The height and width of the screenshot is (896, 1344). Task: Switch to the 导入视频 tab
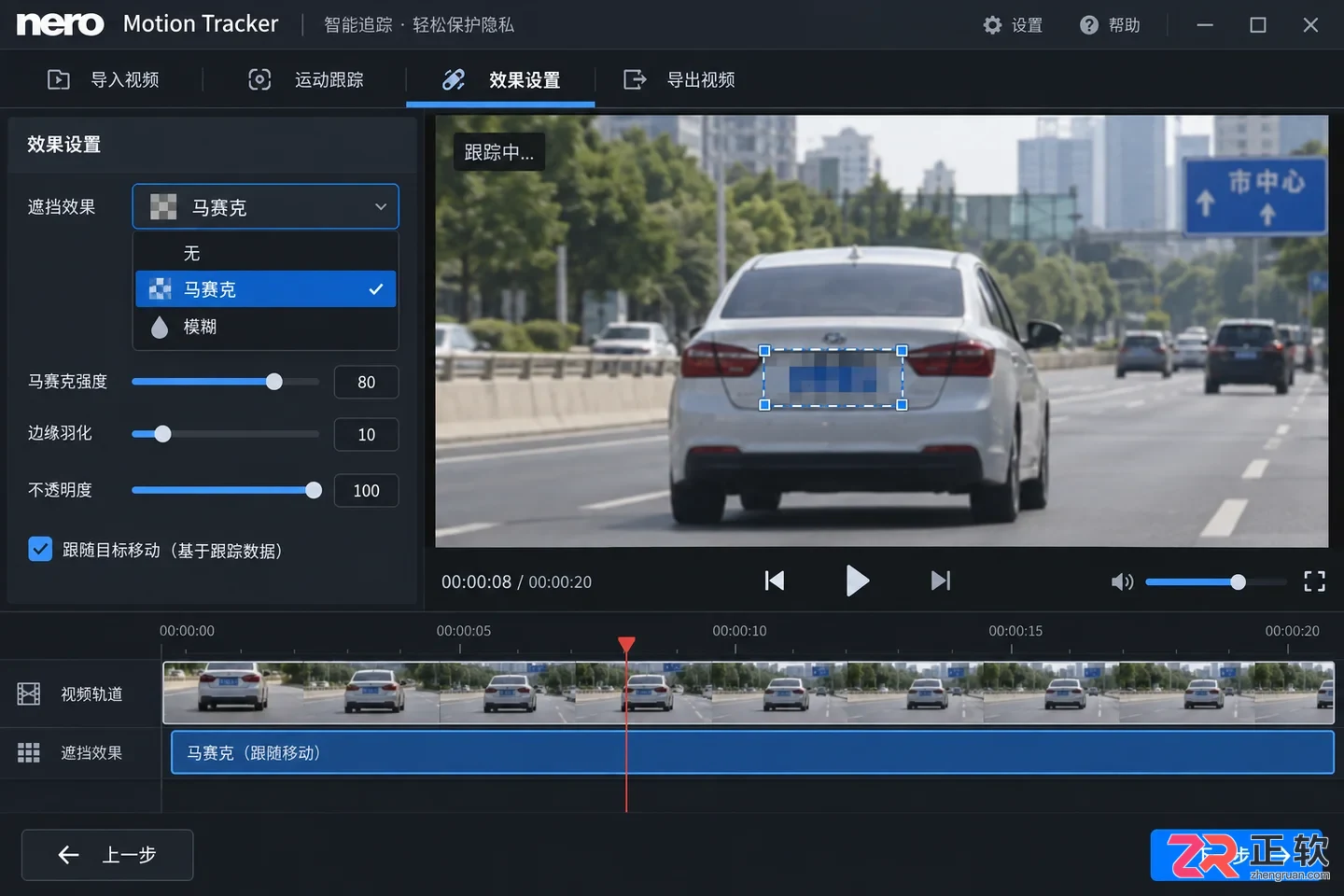coord(104,79)
